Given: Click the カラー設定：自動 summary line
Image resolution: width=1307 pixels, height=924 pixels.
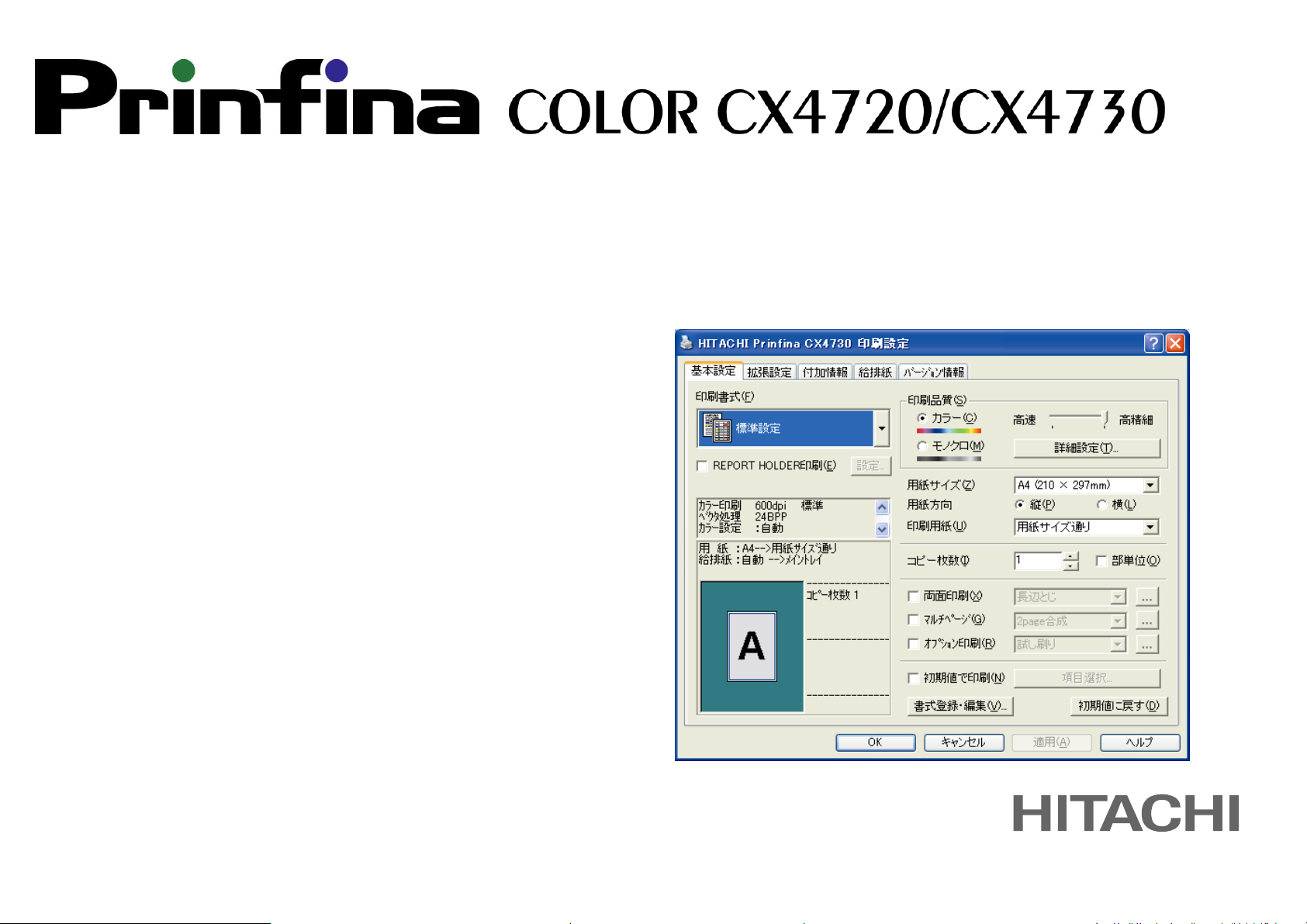Looking at the screenshot, I should 741,528.
